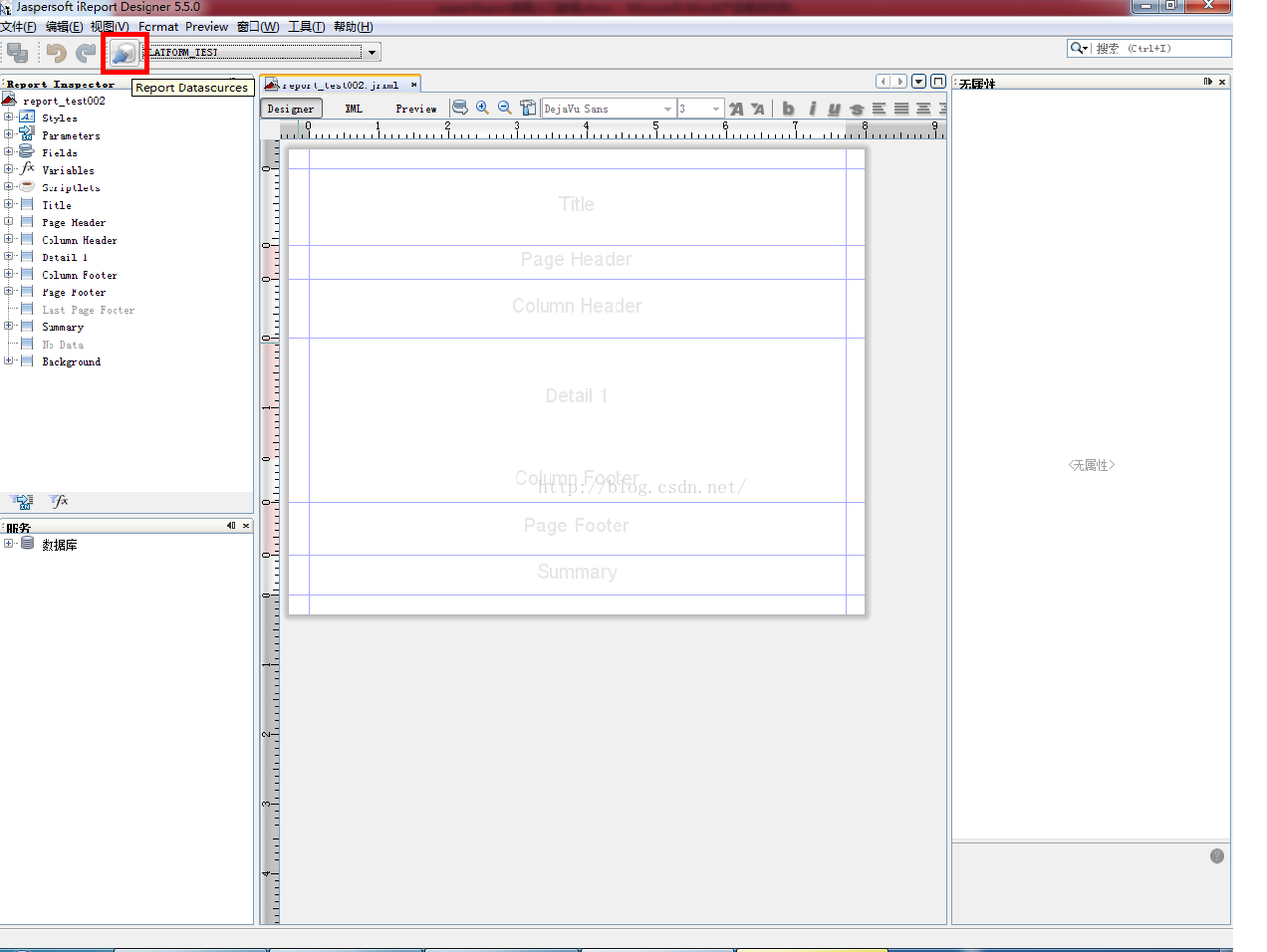Click the increase font size icon
Viewport: 1267px width, 952px height.
click(x=736, y=109)
